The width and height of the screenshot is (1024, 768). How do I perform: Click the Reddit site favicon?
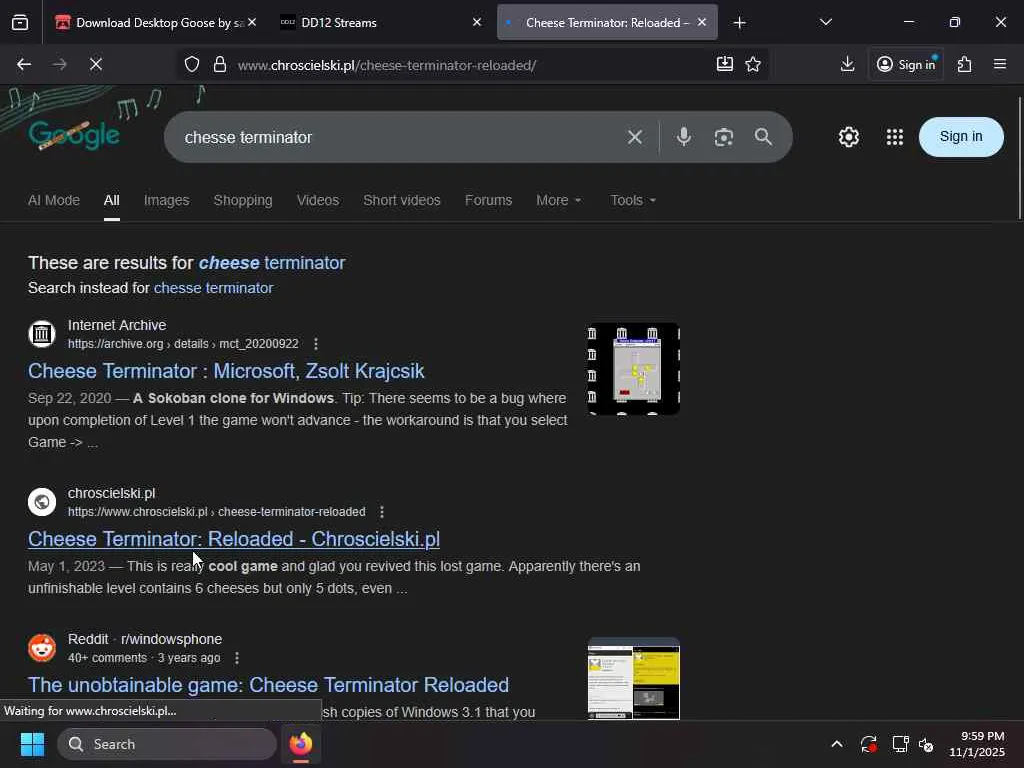[42, 647]
